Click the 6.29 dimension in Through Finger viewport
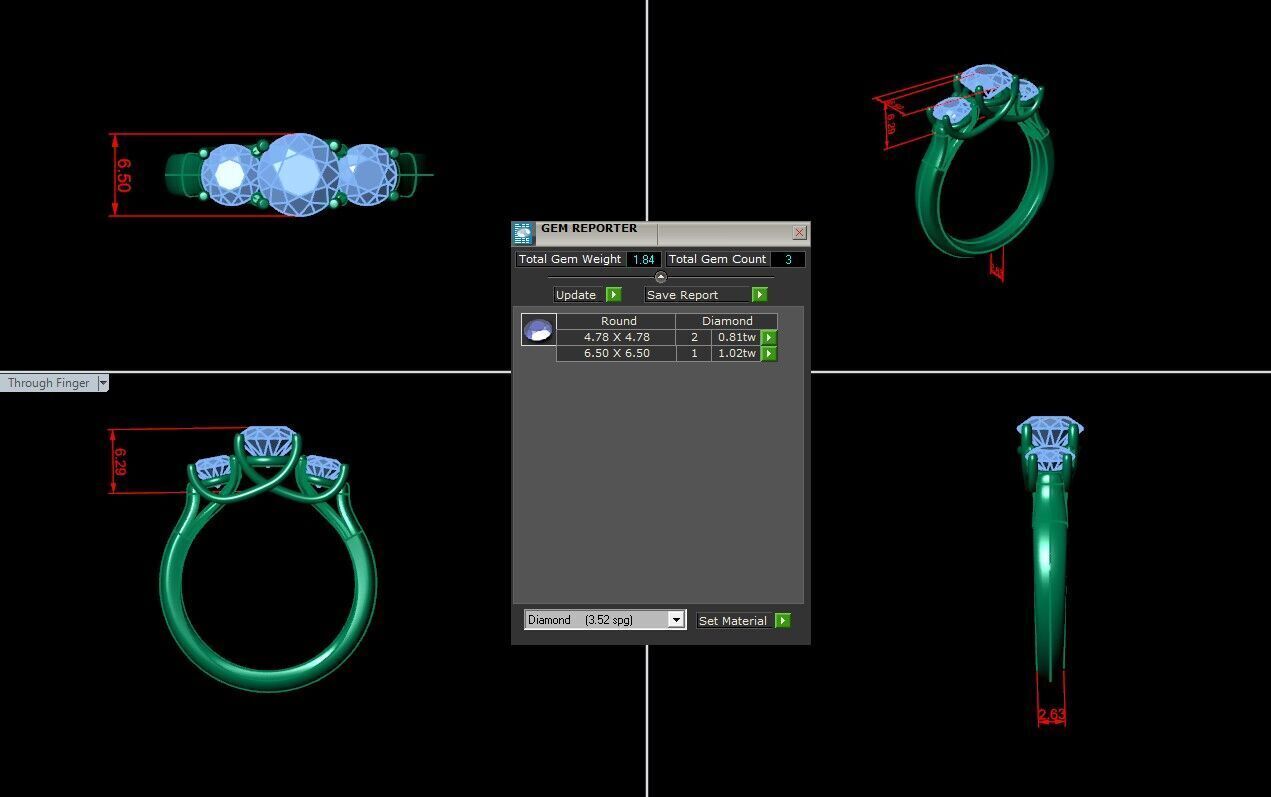1271x797 pixels. coord(120,462)
